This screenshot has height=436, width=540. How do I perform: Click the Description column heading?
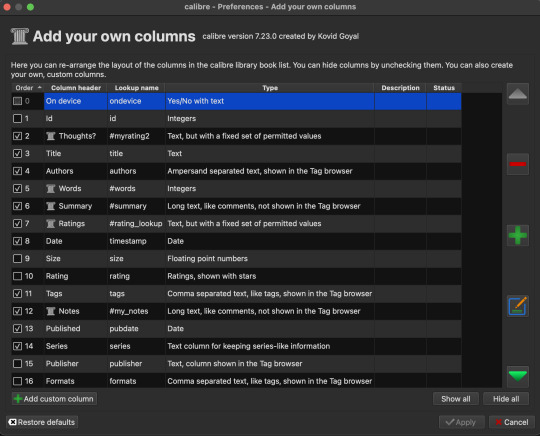click(x=400, y=88)
